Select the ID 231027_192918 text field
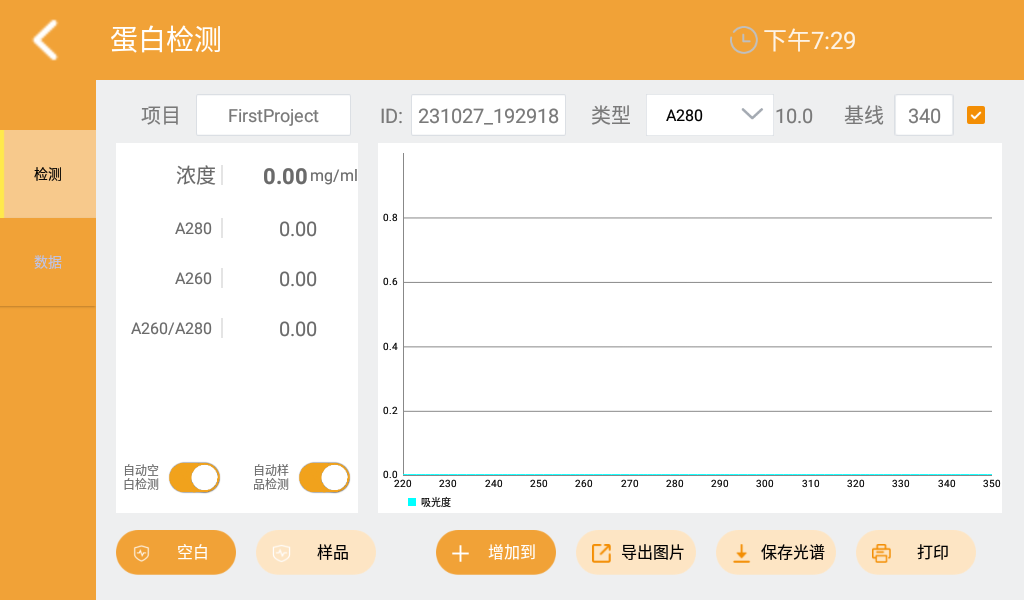Screen dimensions: 1024x600 click(488, 115)
